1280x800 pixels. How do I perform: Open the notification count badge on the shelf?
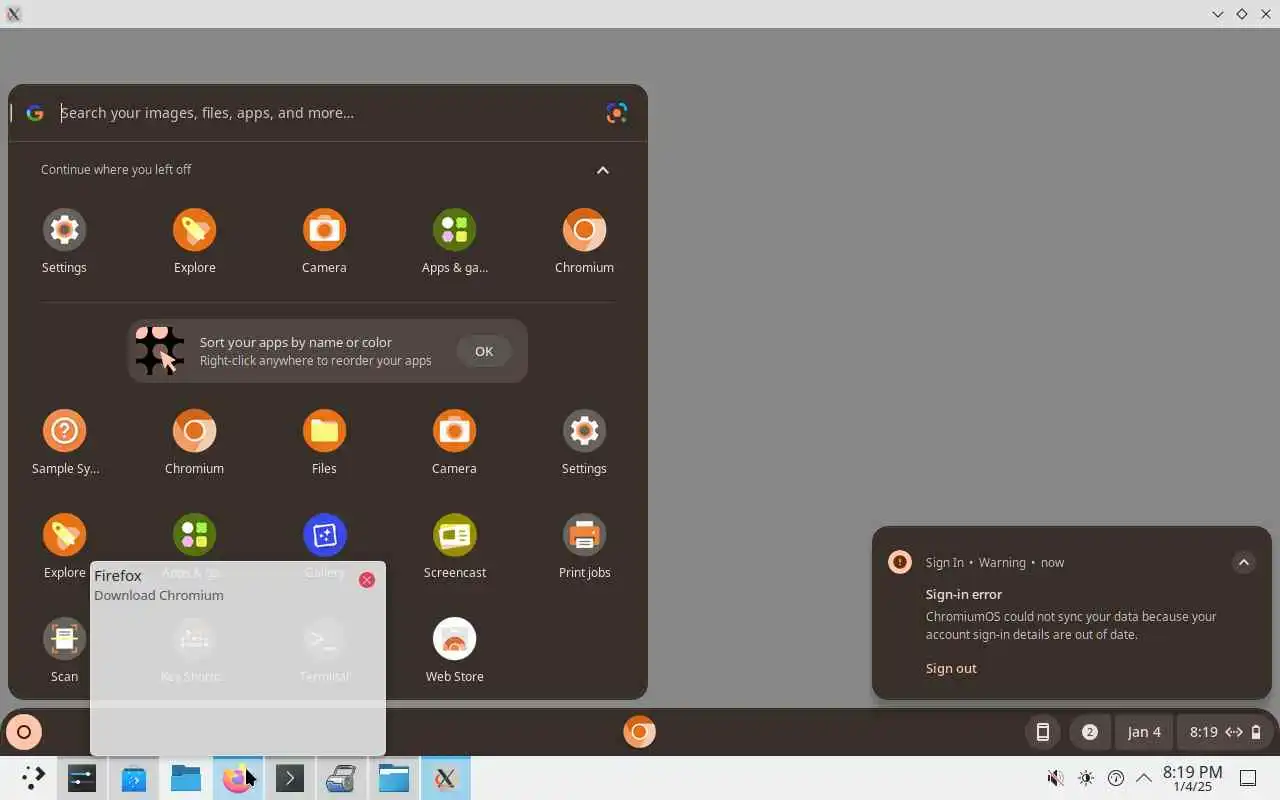coord(1090,732)
